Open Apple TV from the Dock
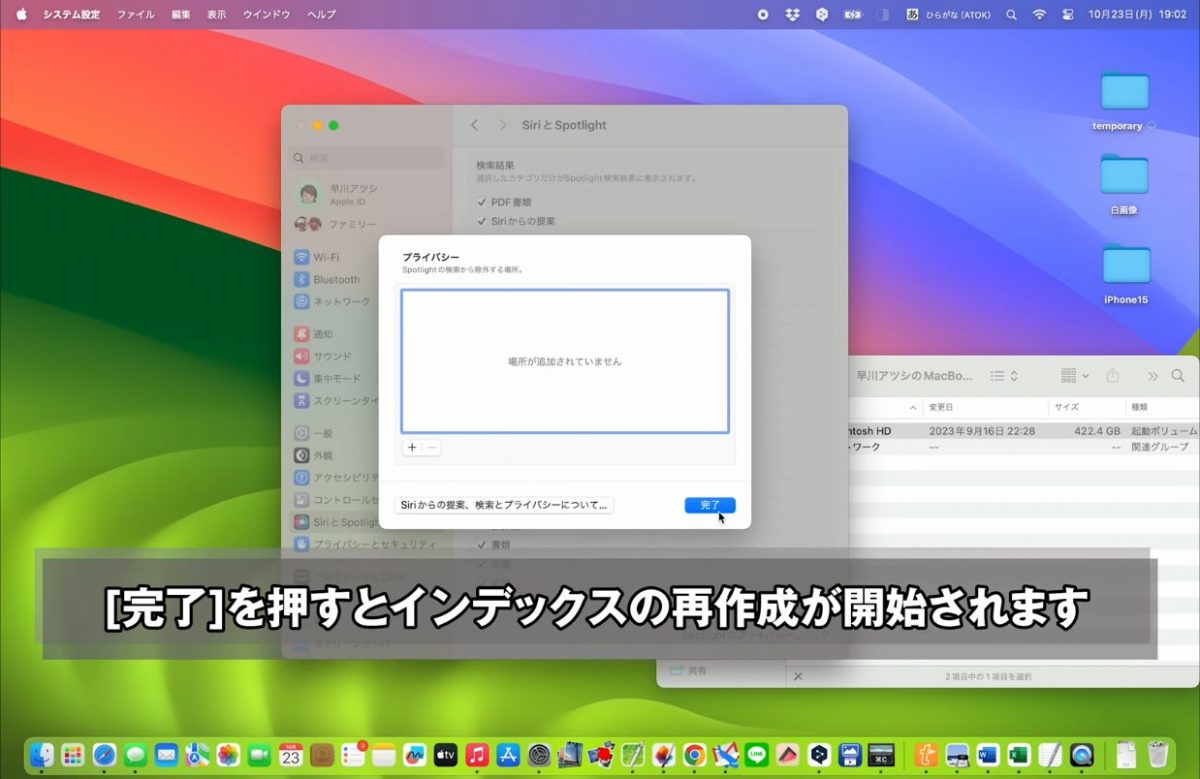1200x779 pixels. (x=446, y=755)
